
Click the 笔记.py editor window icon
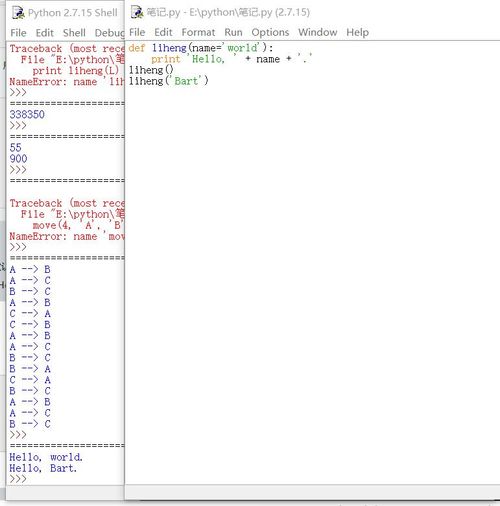click(x=137, y=12)
